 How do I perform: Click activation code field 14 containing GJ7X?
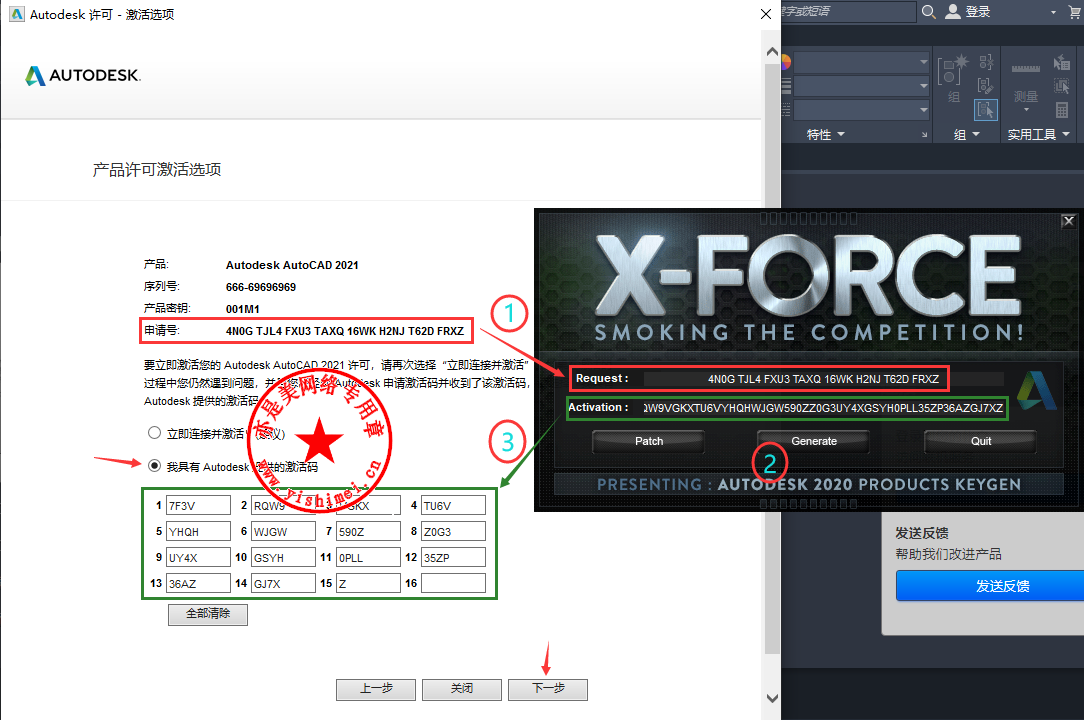point(283,583)
